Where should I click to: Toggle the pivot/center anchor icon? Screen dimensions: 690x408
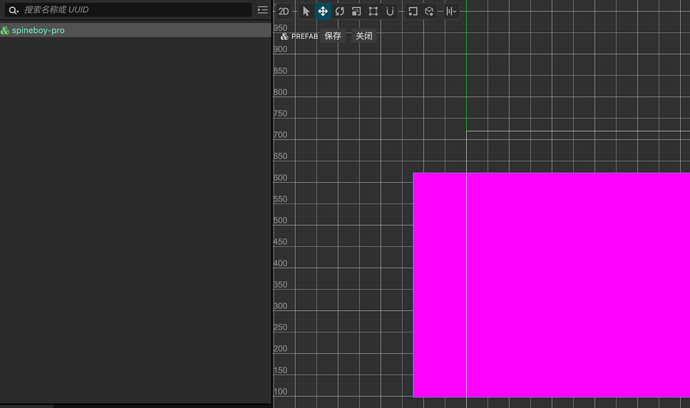point(413,11)
